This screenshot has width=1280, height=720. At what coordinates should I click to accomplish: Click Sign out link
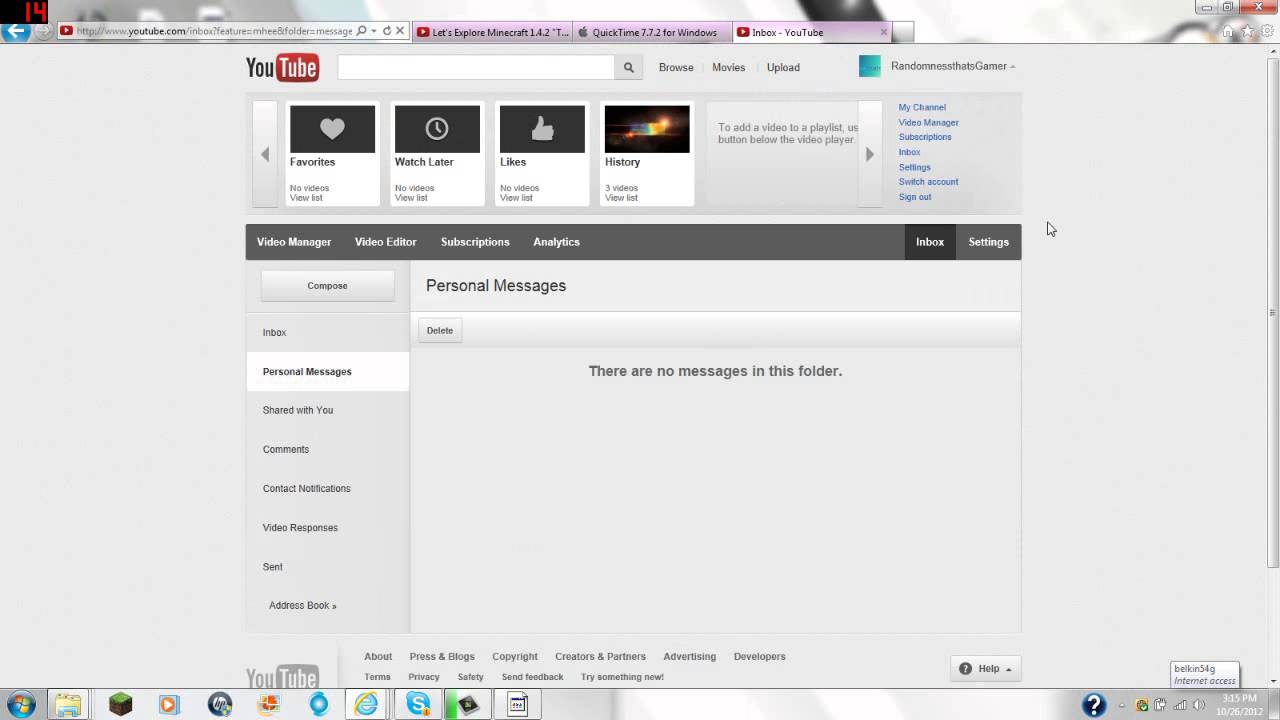tap(915, 197)
